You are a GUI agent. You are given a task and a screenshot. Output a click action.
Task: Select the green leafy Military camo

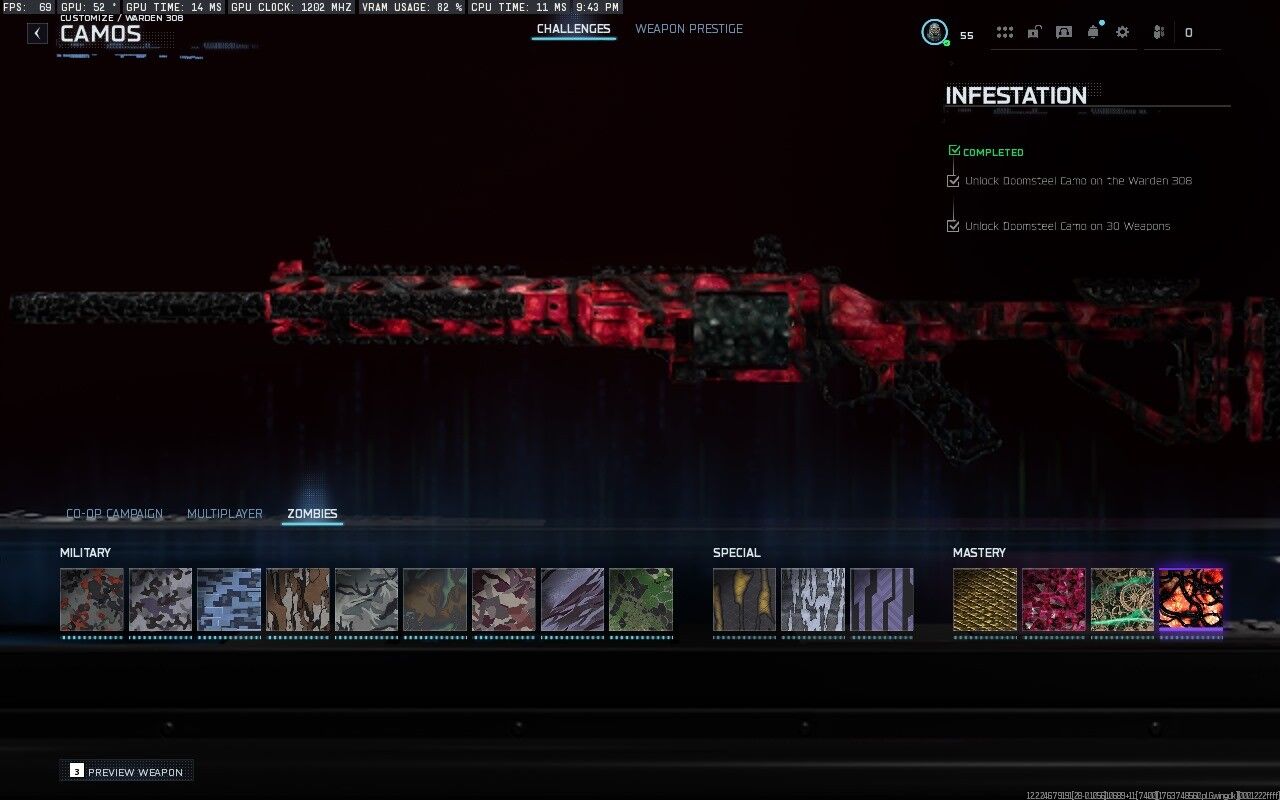pyautogui.click(x=641, y=600)
